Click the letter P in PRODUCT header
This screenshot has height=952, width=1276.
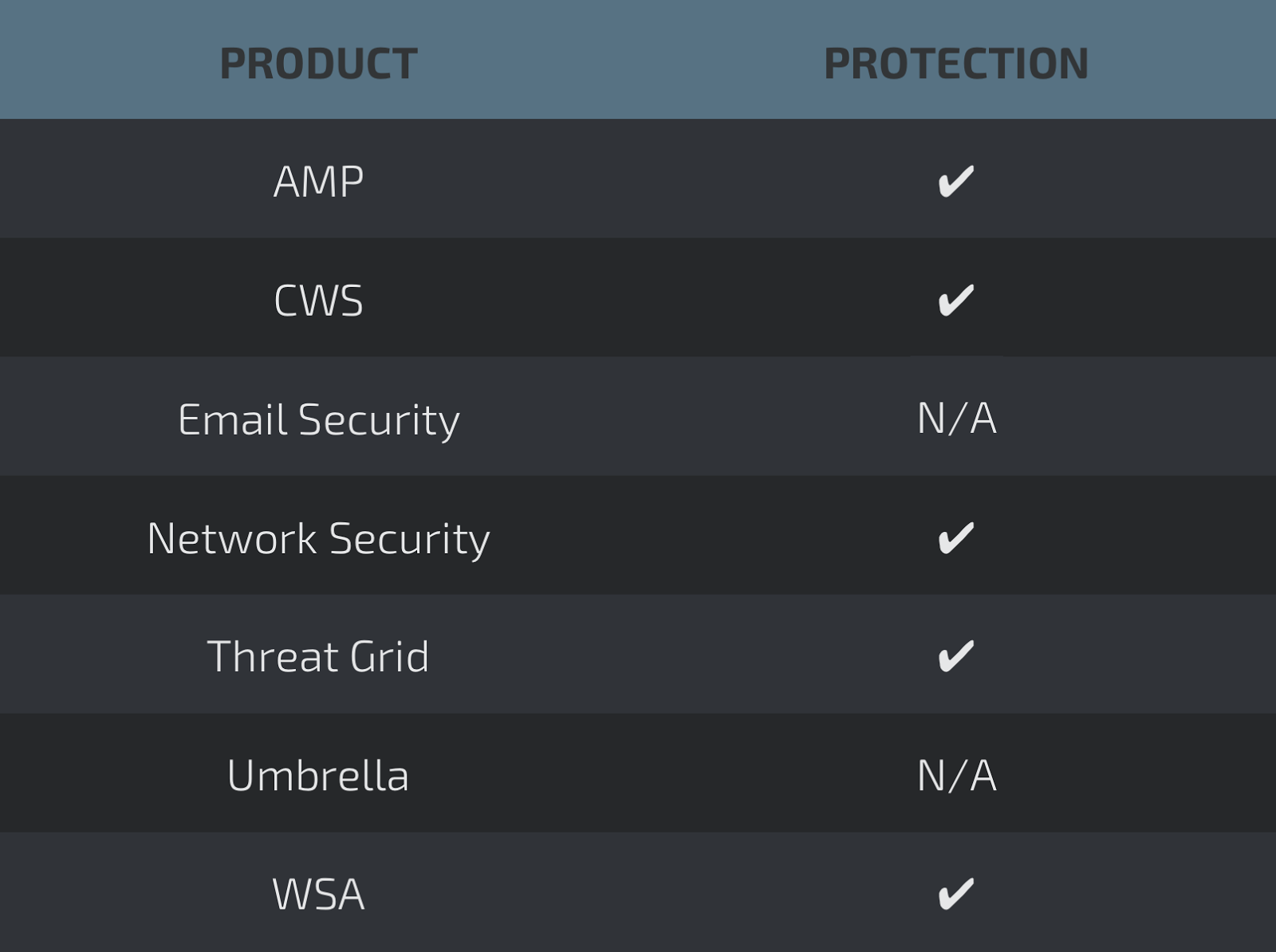point(232,64)
